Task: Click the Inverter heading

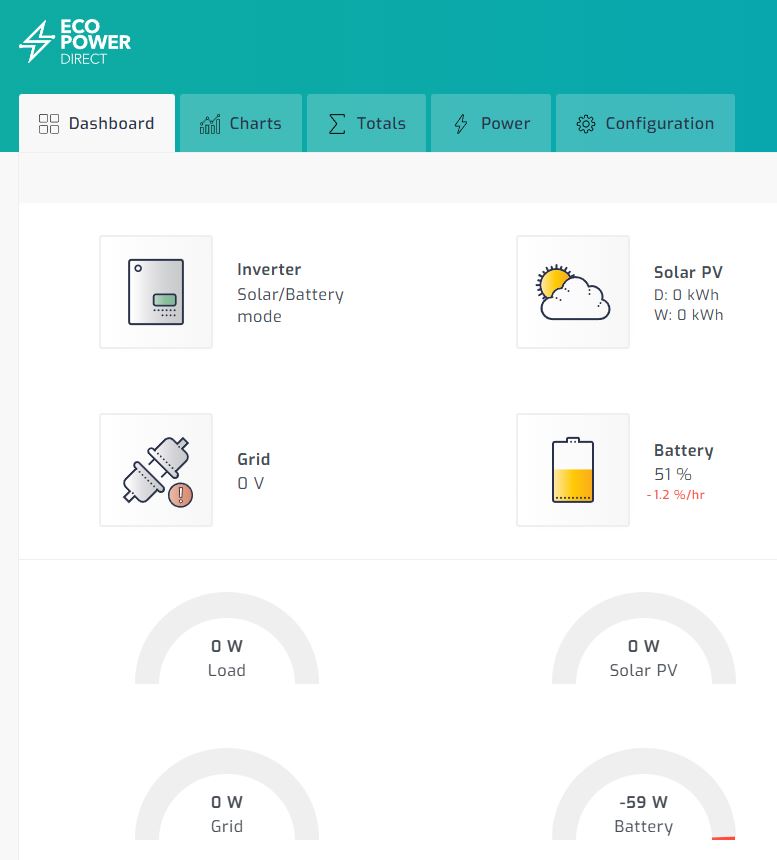Action: 269,269
